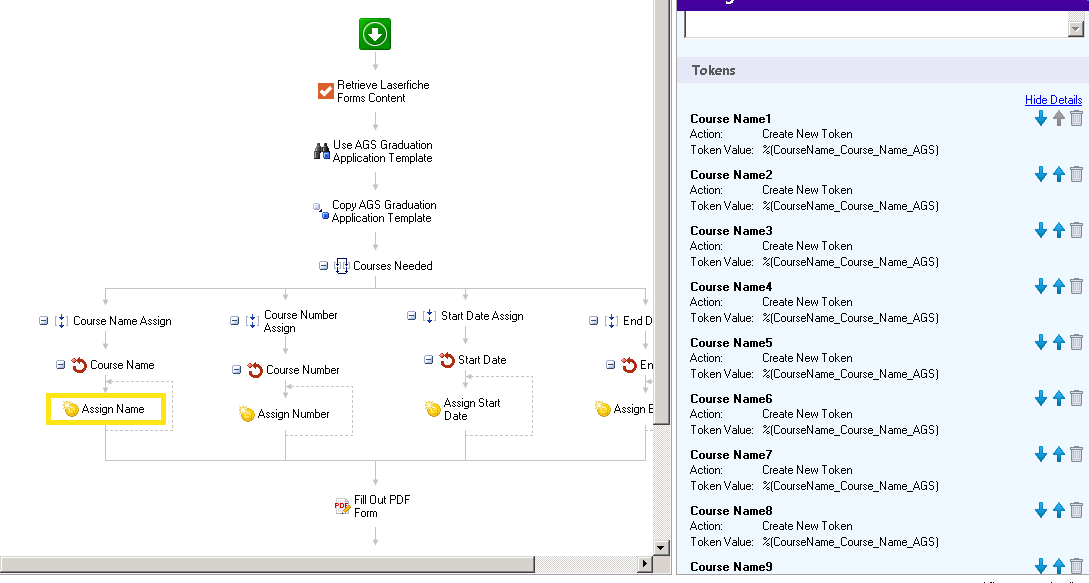Collapse the Course Name loop
Image resolution: width=1089 pixels, height=583 pixels.
point(60,365)
